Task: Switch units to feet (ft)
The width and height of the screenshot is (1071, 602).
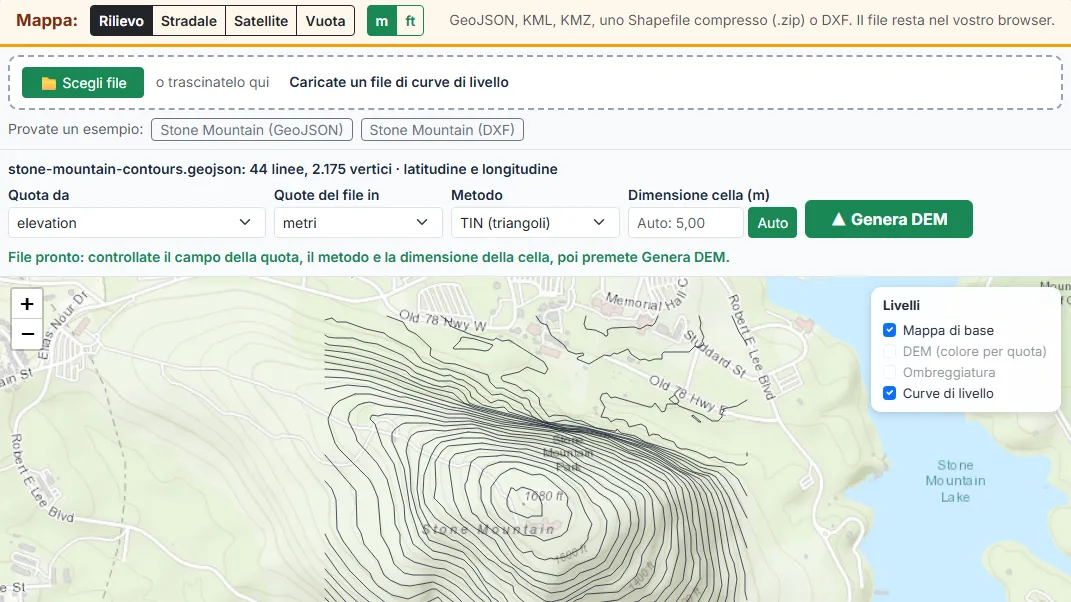Action: click(410, 20)
